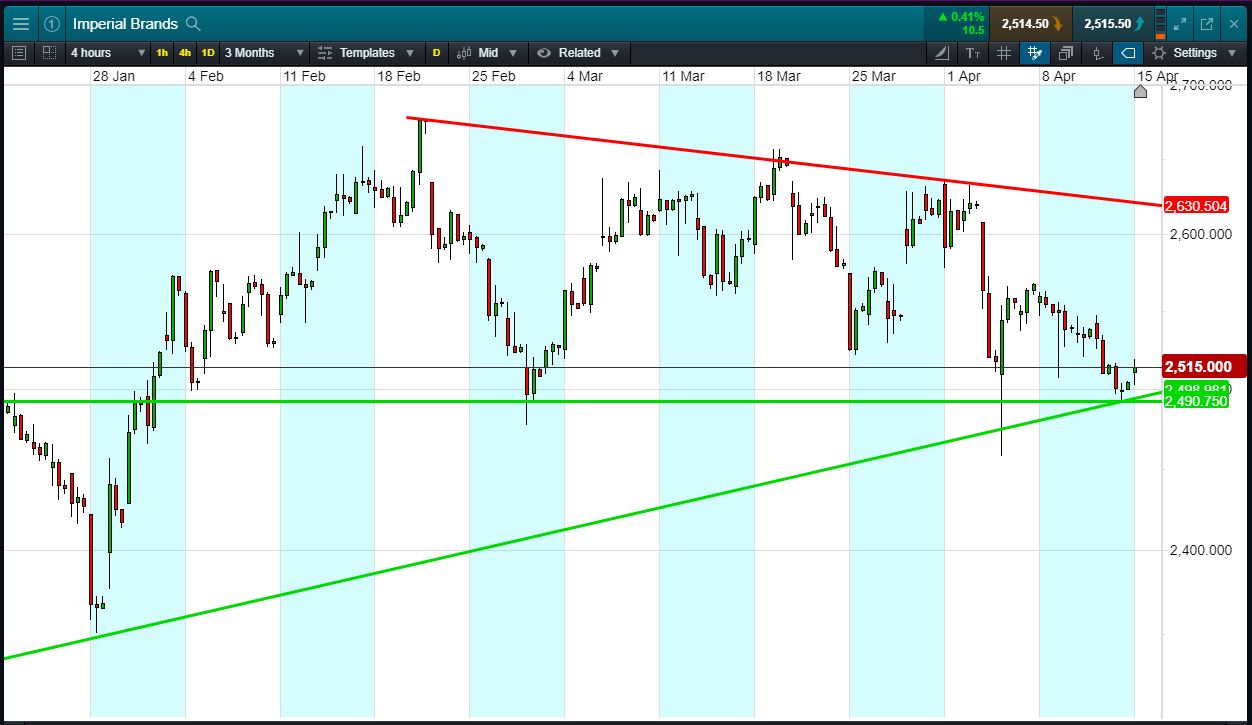Click the 1 Apr date label
The image size is (1252, 725).
click(964, 76)
